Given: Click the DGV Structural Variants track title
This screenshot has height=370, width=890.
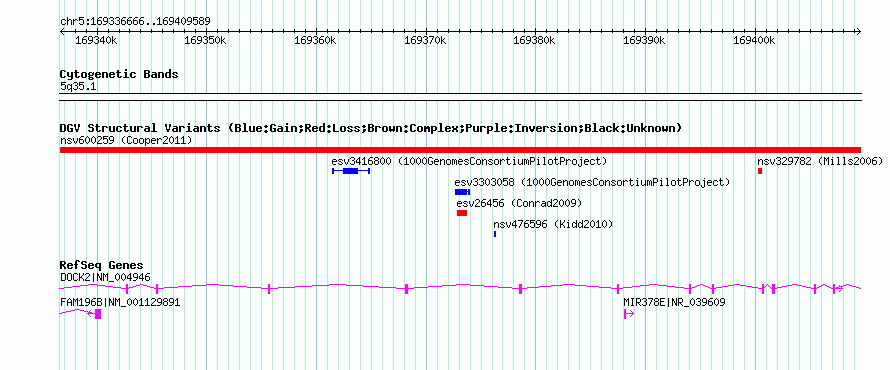Looking at the screenshot, I should pos(371,128).
